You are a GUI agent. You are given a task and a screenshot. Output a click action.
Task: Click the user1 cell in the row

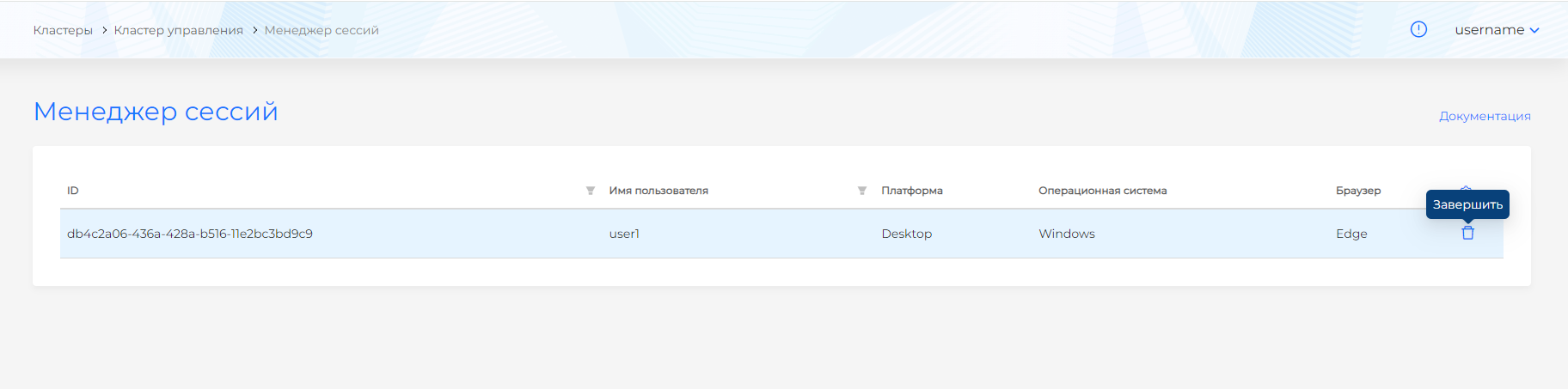point(624,234)
